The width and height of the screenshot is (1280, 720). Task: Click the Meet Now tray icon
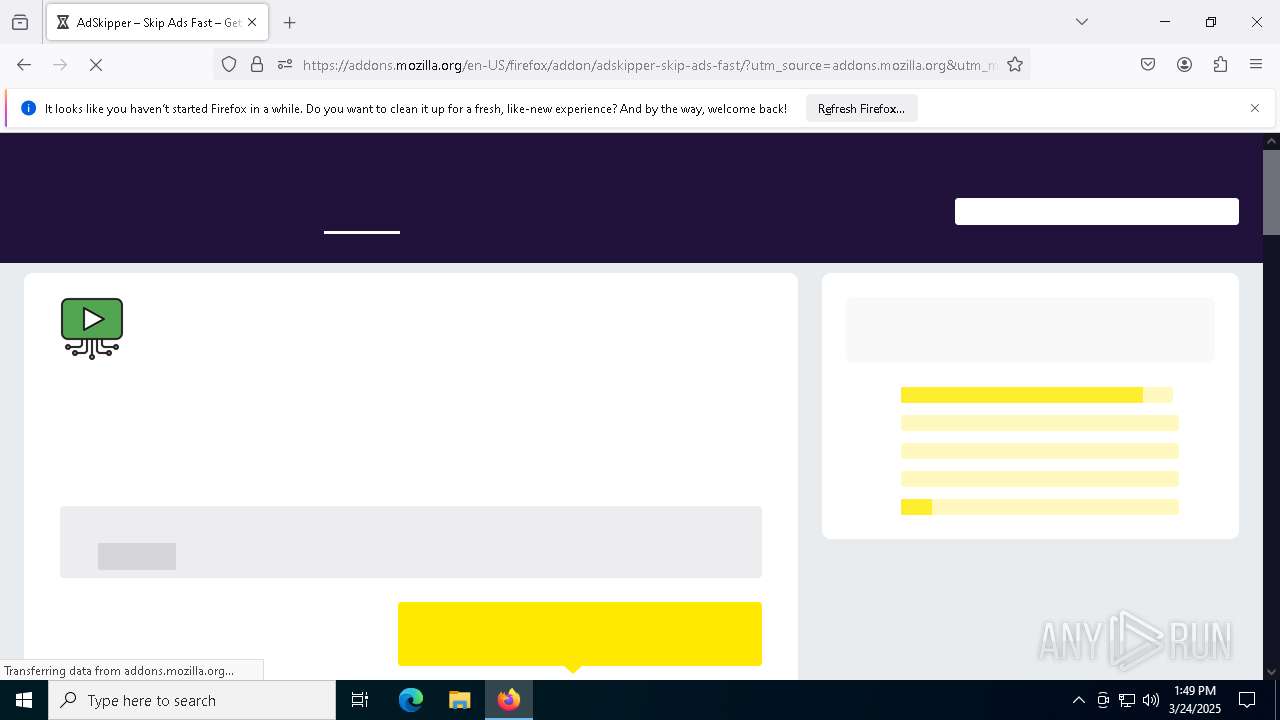click(x=1103, y=700)
